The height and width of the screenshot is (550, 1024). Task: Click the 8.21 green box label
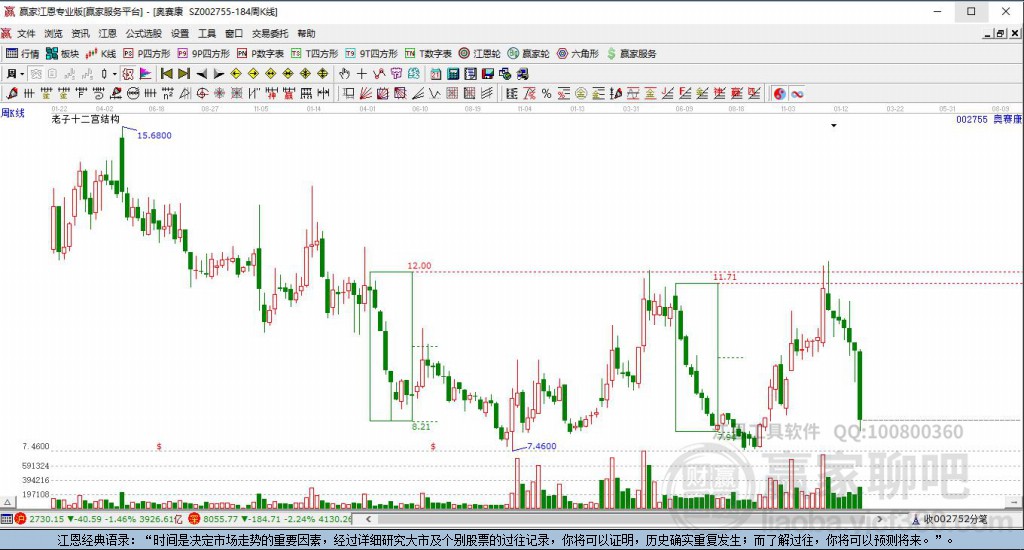tap(421, 427)
